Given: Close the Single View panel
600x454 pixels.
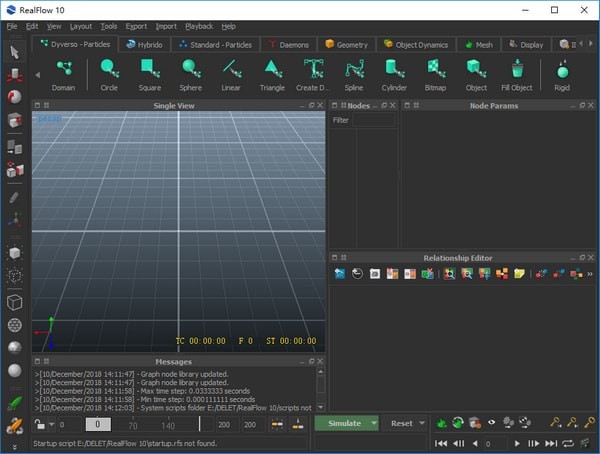Looking at the screenshot, I should 320,105.
